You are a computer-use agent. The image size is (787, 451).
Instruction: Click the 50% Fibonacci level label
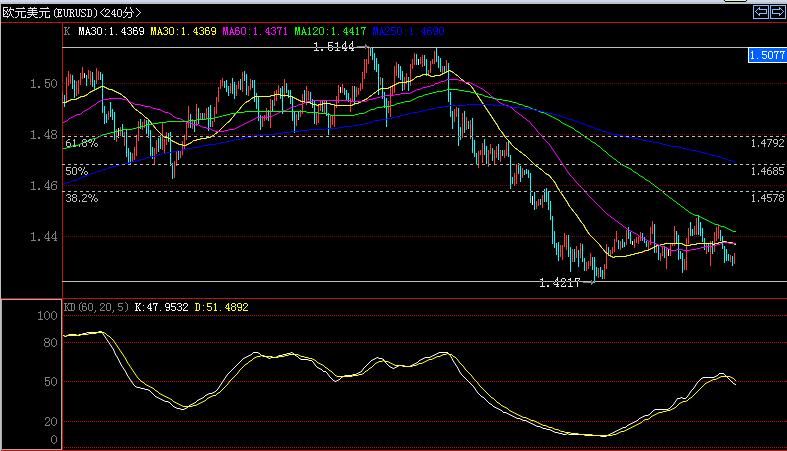click(76, 171)
